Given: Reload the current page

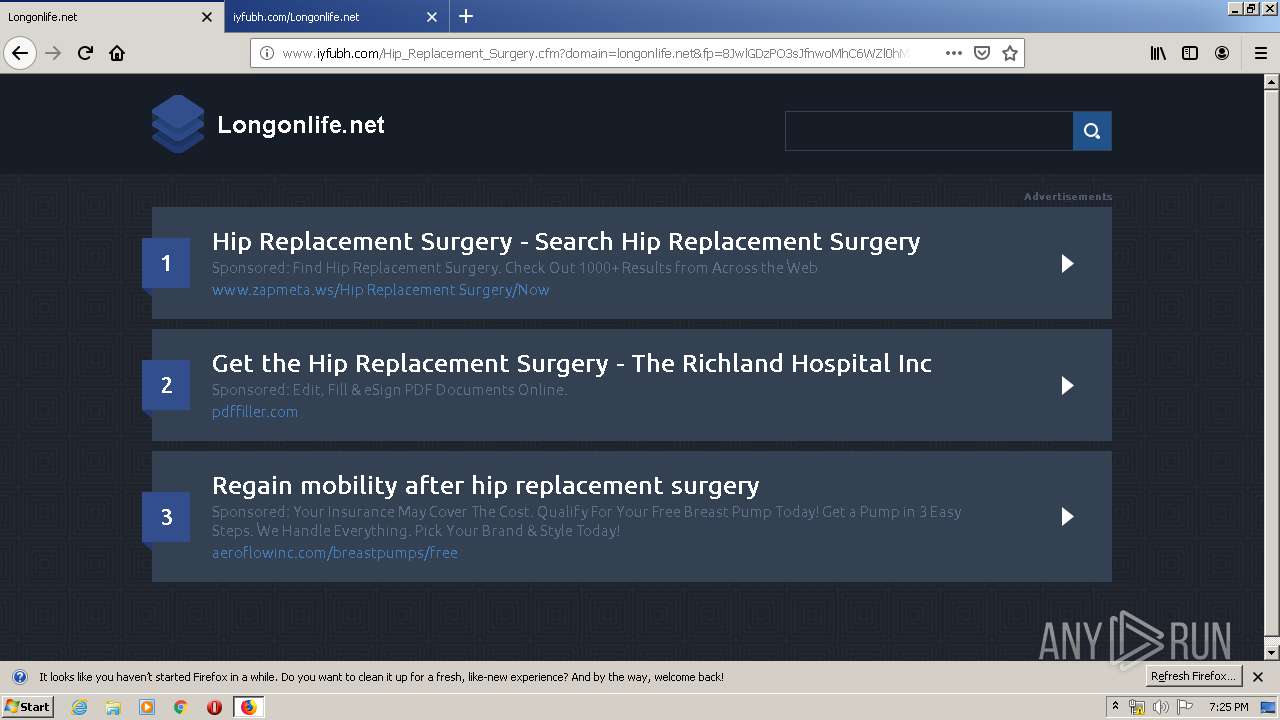Looking at the screenshot, I should tap(86, 53).
